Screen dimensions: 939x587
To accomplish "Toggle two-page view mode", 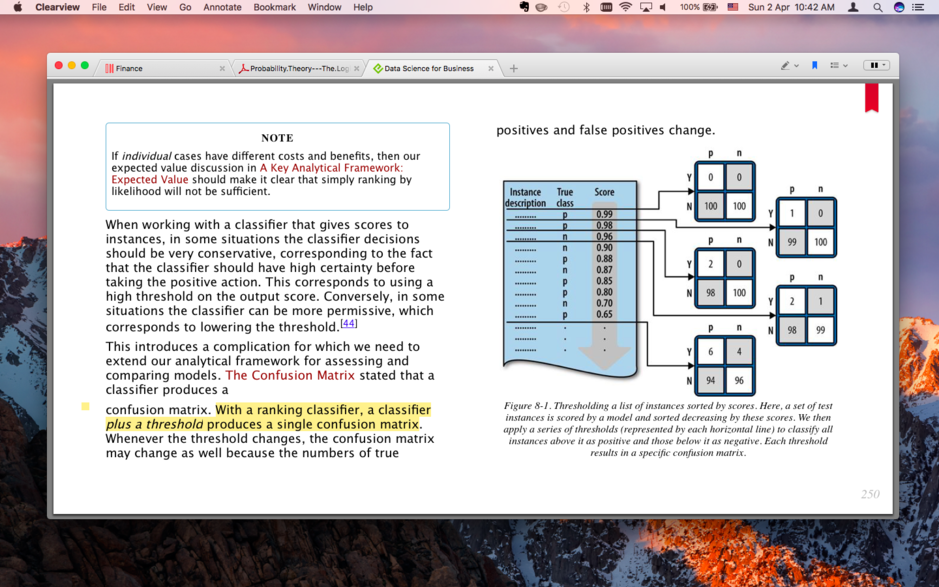I will pyautogui.click(x=876, y=64).
